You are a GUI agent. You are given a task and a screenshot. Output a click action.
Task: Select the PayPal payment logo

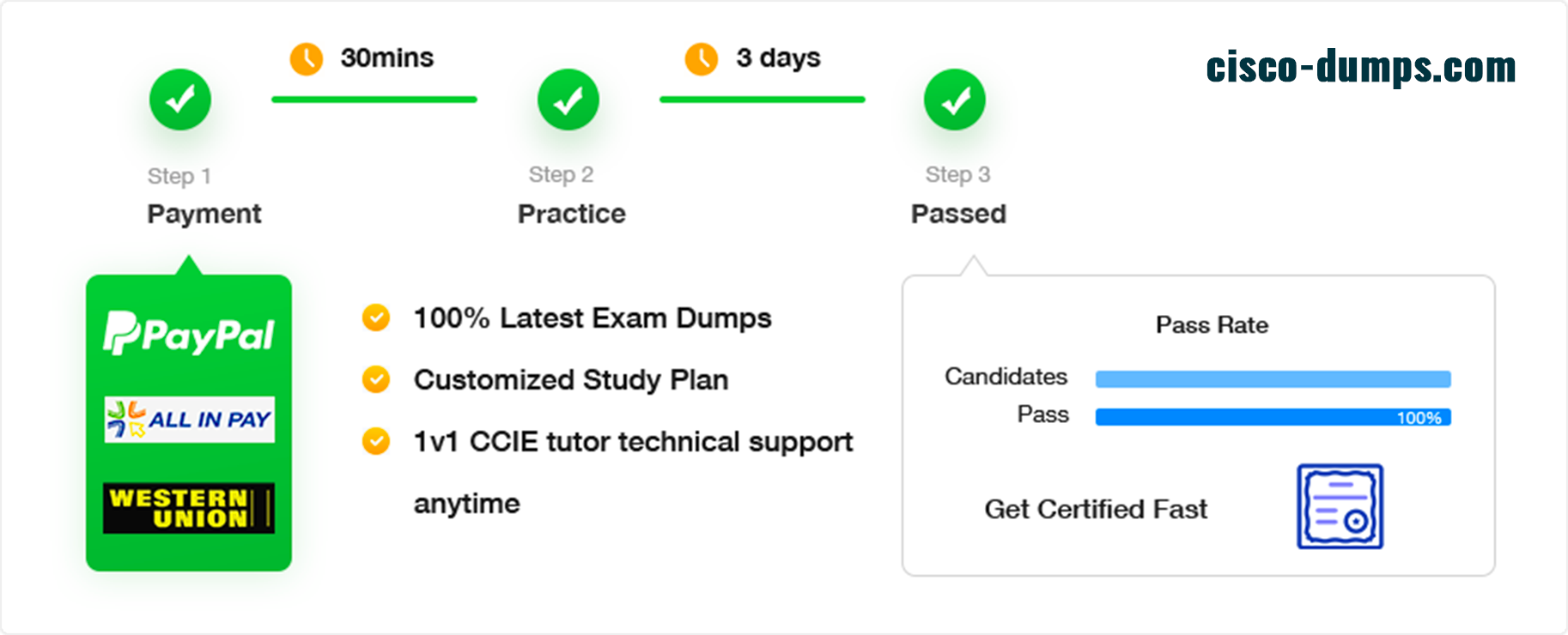pyautogui.click(x=189, y=333)
